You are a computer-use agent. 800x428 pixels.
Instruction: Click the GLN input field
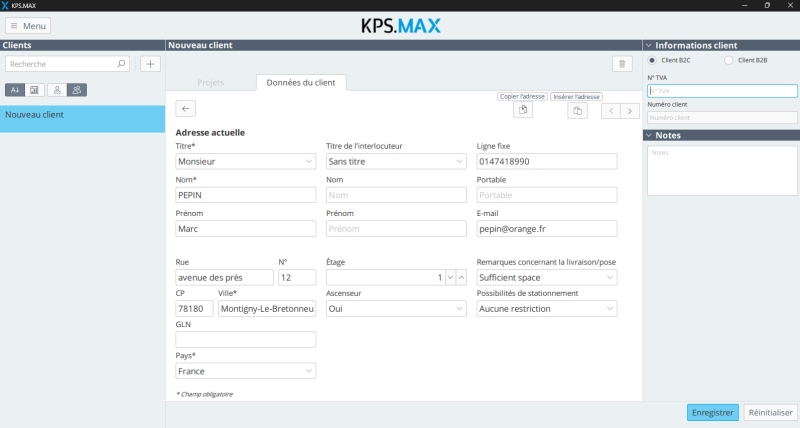pyautogui.click(x=245, y=340)
